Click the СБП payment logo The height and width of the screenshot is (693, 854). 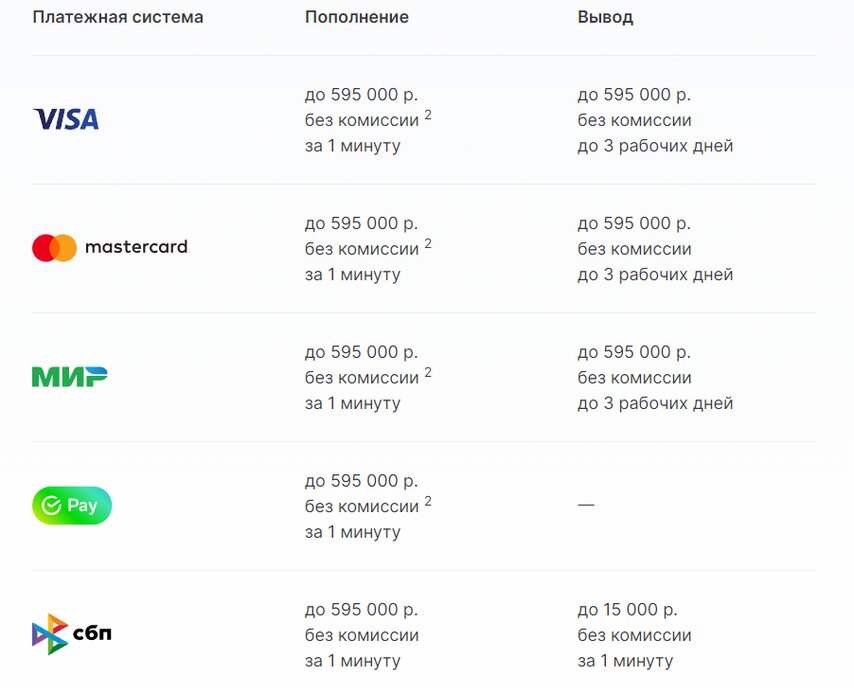71,634
